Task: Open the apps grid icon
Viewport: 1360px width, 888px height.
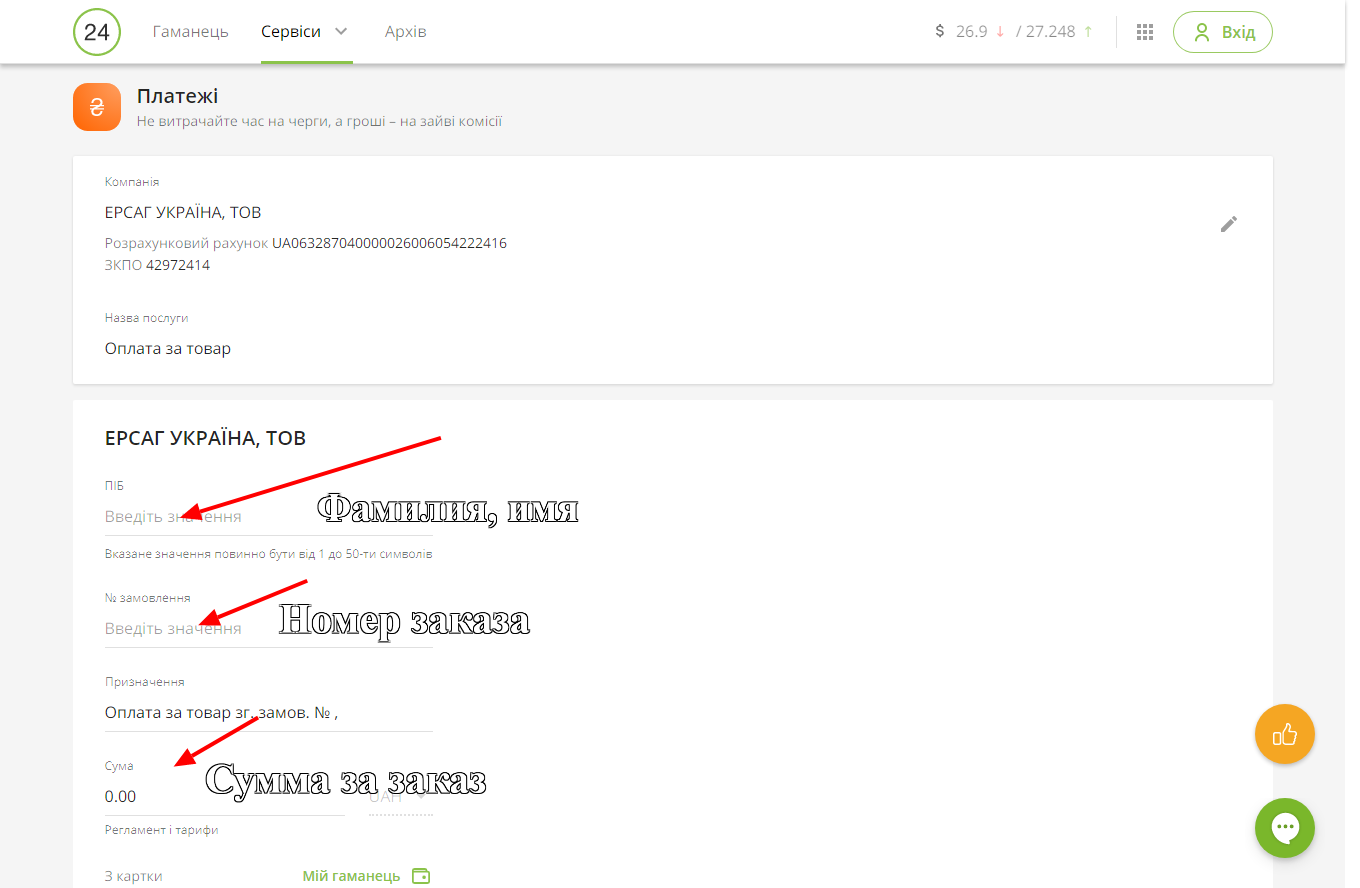Action: tap(1145, 32)
